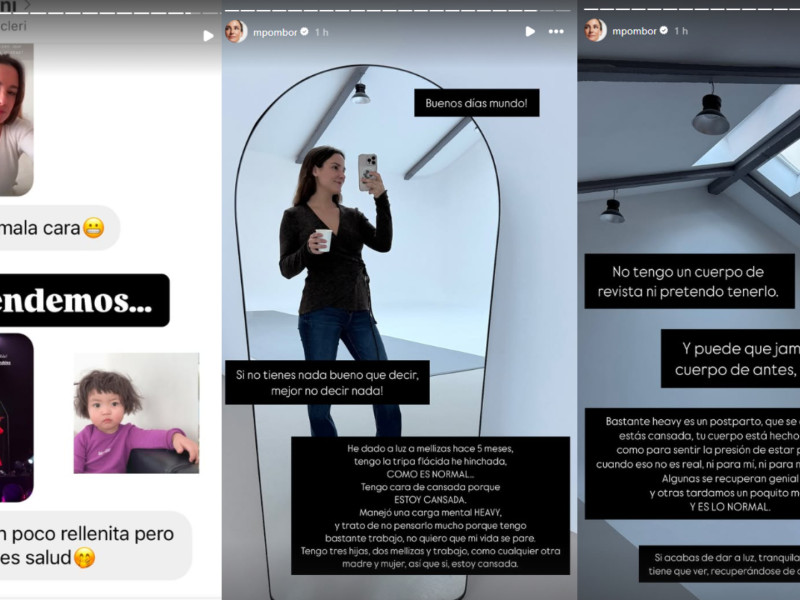Open the three-dot more options menu
Screen dimensions: 800x600
coord(556,31)
